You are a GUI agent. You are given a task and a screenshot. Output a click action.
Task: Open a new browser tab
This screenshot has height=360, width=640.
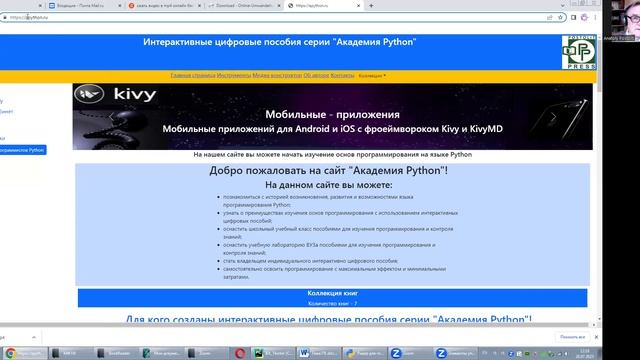(x=371, y=6)
